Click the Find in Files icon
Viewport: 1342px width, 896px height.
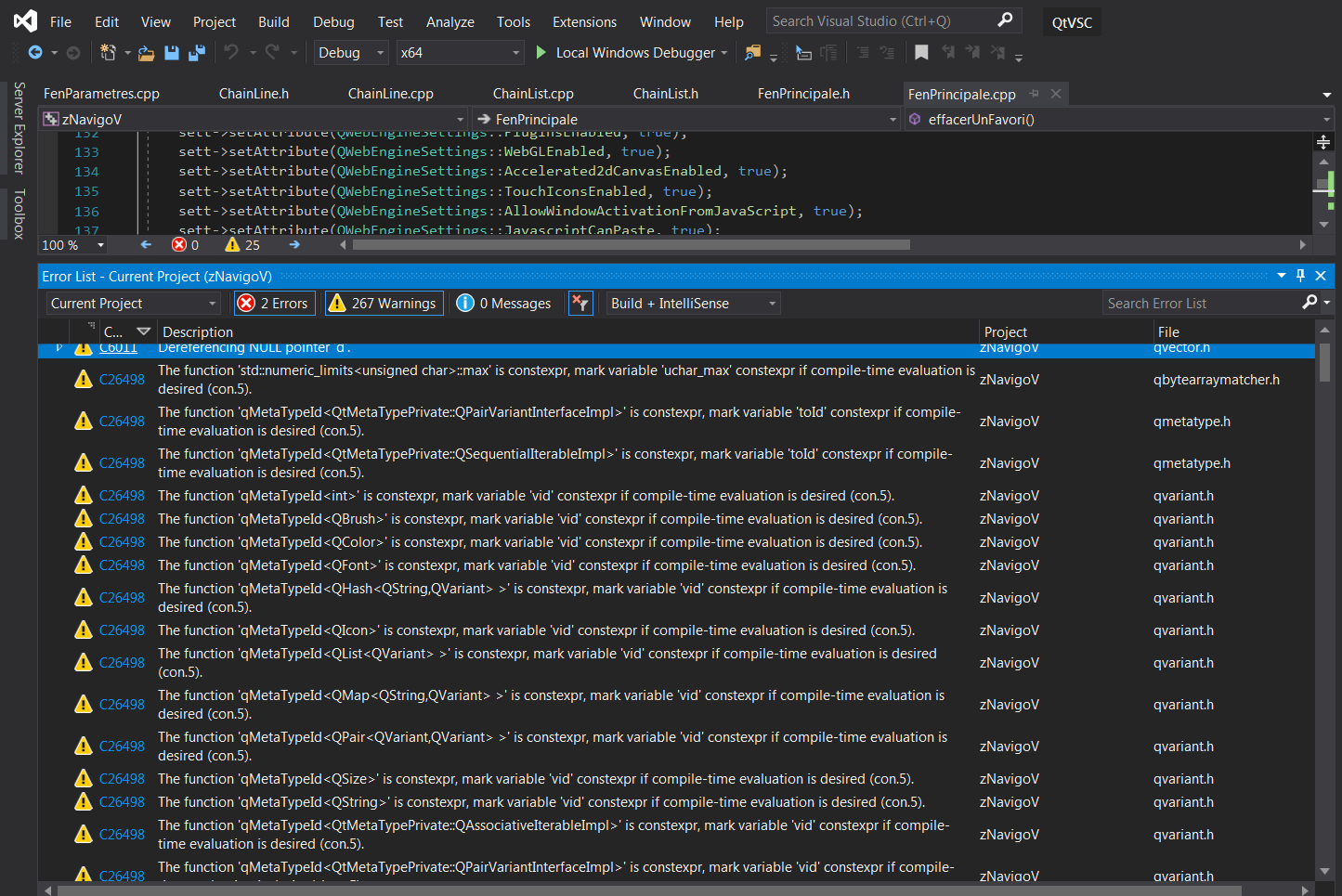(753, 53)
